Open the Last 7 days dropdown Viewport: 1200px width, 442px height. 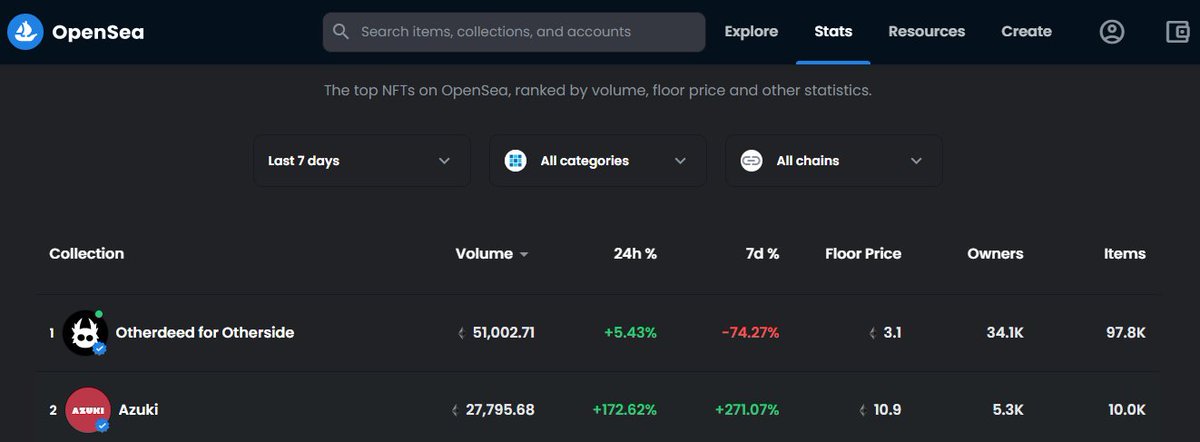362,160
